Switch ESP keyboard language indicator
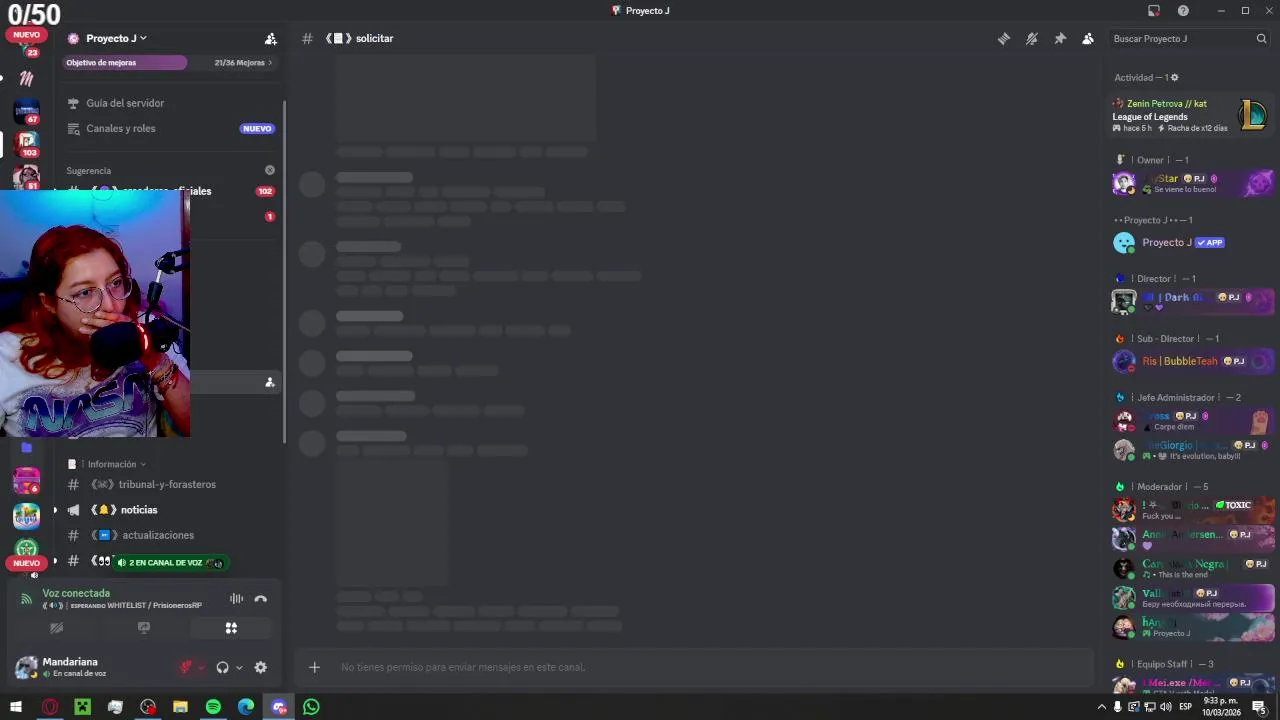The width and height of the screenshot is (1280, 720). point(1185,707)
